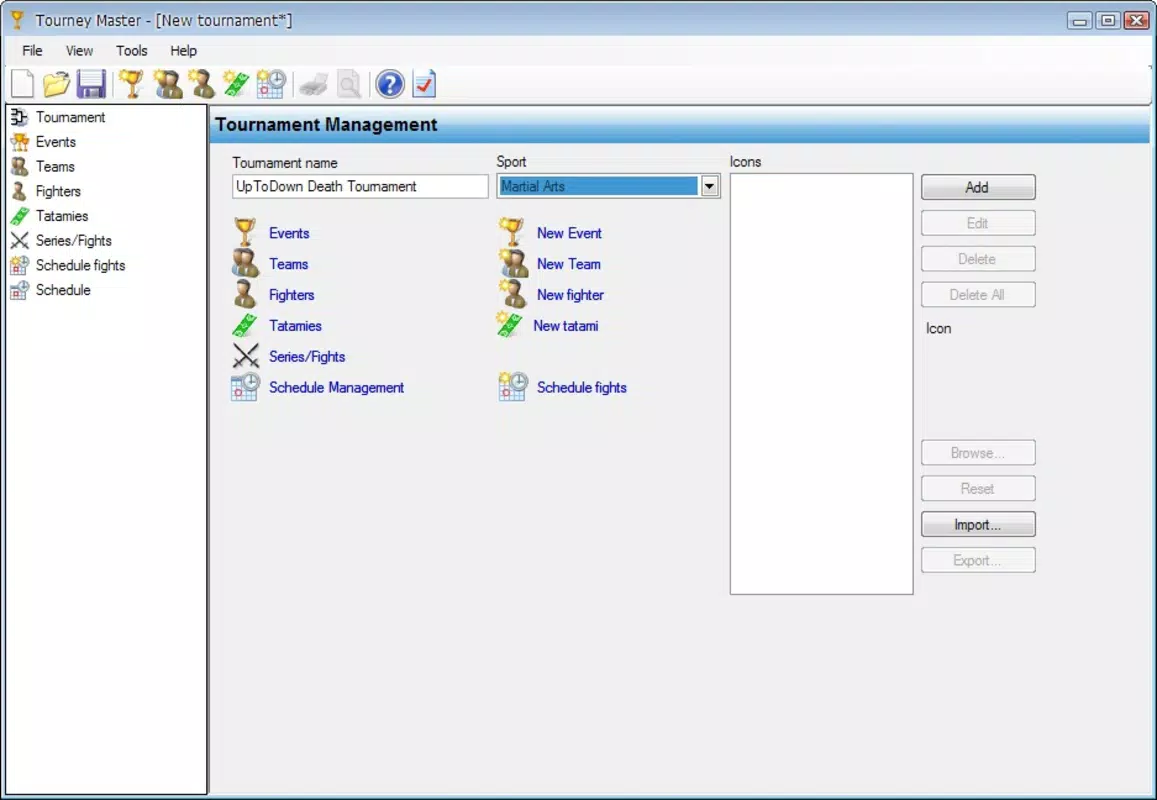Select Schedule fights in the sidebar

(80, 266)
